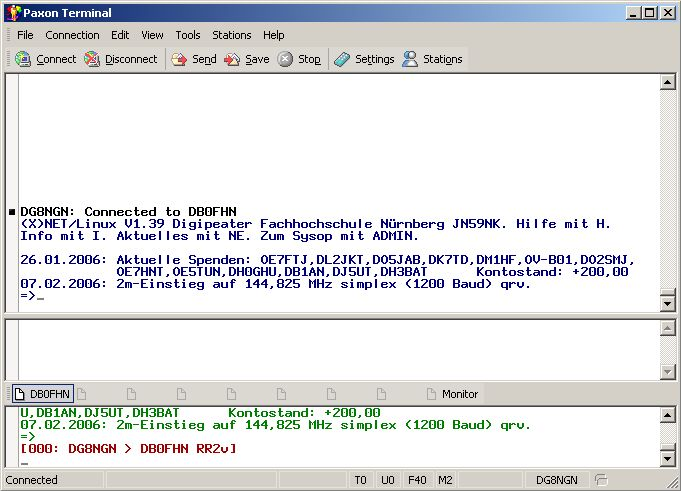
Task: Open the Connection menu
Action: 72,35
